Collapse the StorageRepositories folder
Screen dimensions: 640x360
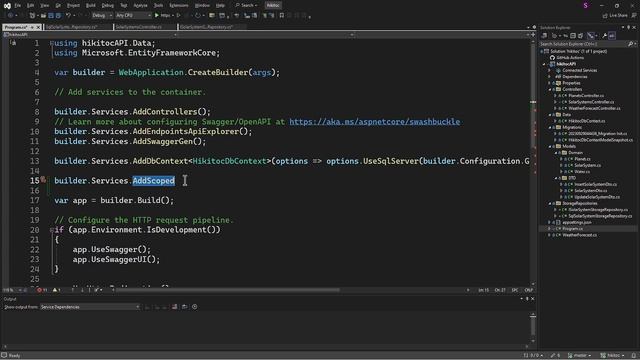coord(550,203)
